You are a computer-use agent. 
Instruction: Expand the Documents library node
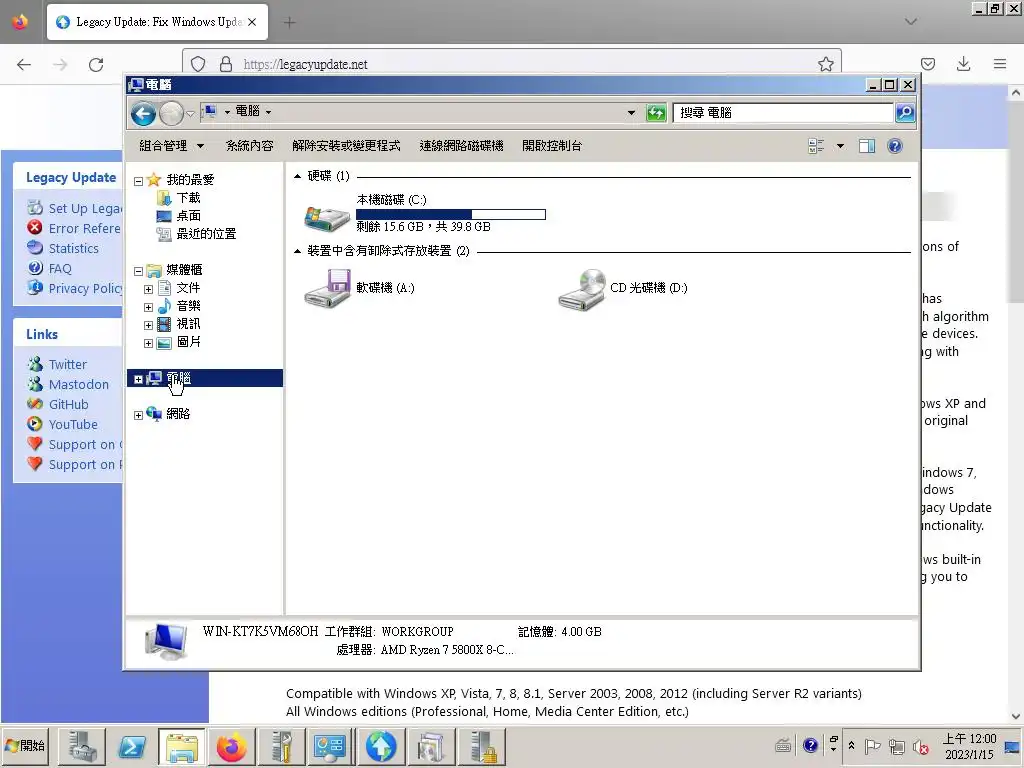coord(148,289)
